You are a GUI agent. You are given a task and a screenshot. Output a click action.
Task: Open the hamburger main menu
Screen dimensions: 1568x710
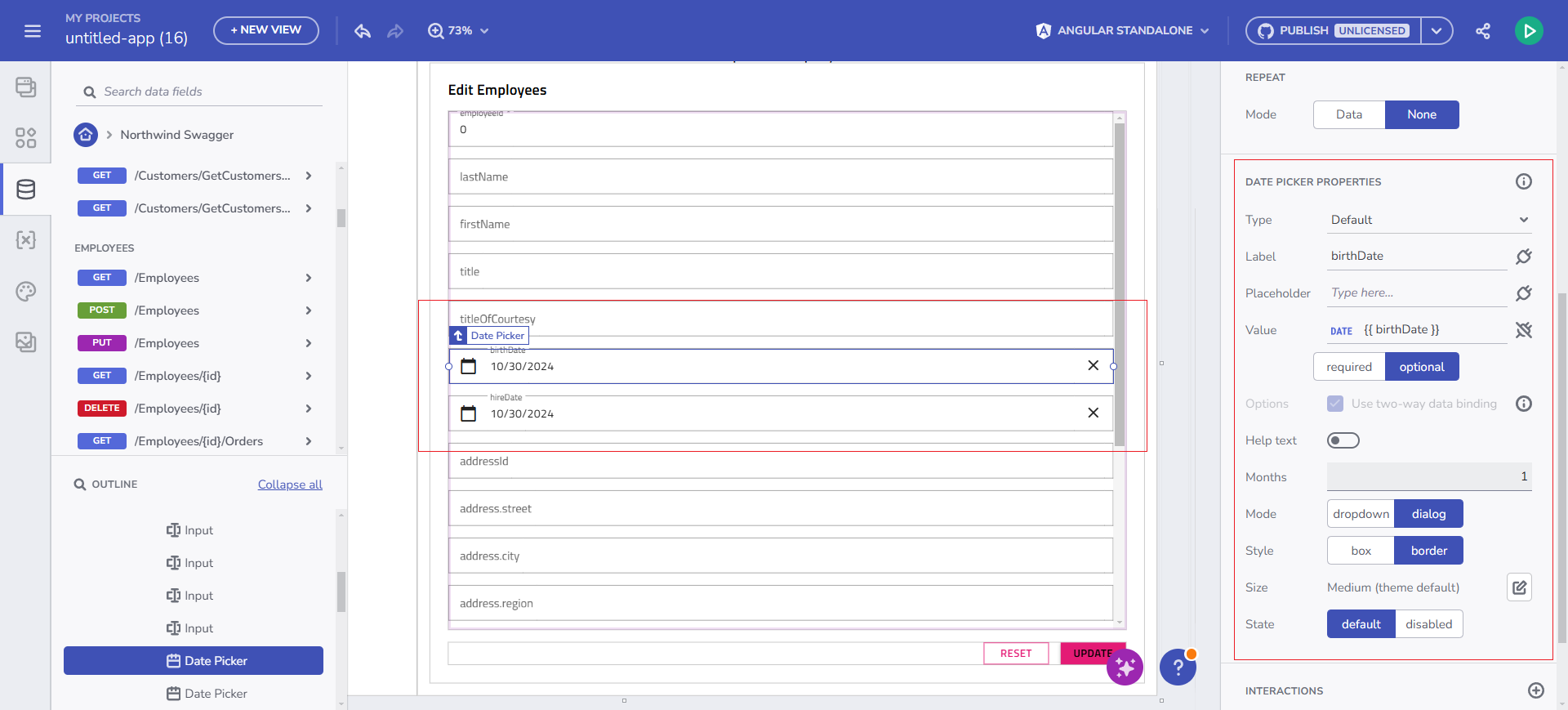point(33,31)
